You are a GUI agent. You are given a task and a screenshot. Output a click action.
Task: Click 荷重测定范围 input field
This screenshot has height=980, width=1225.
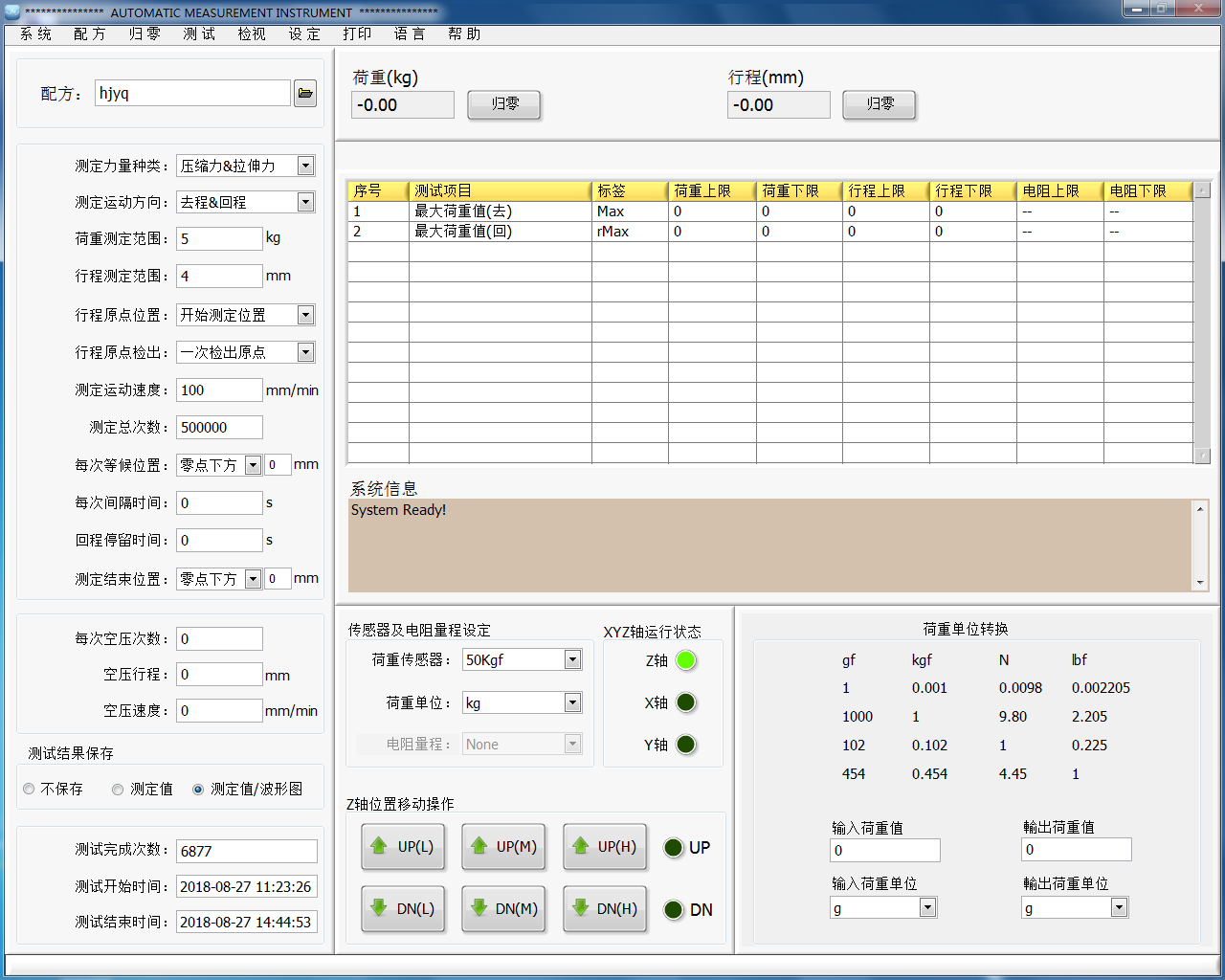point(219,238)
